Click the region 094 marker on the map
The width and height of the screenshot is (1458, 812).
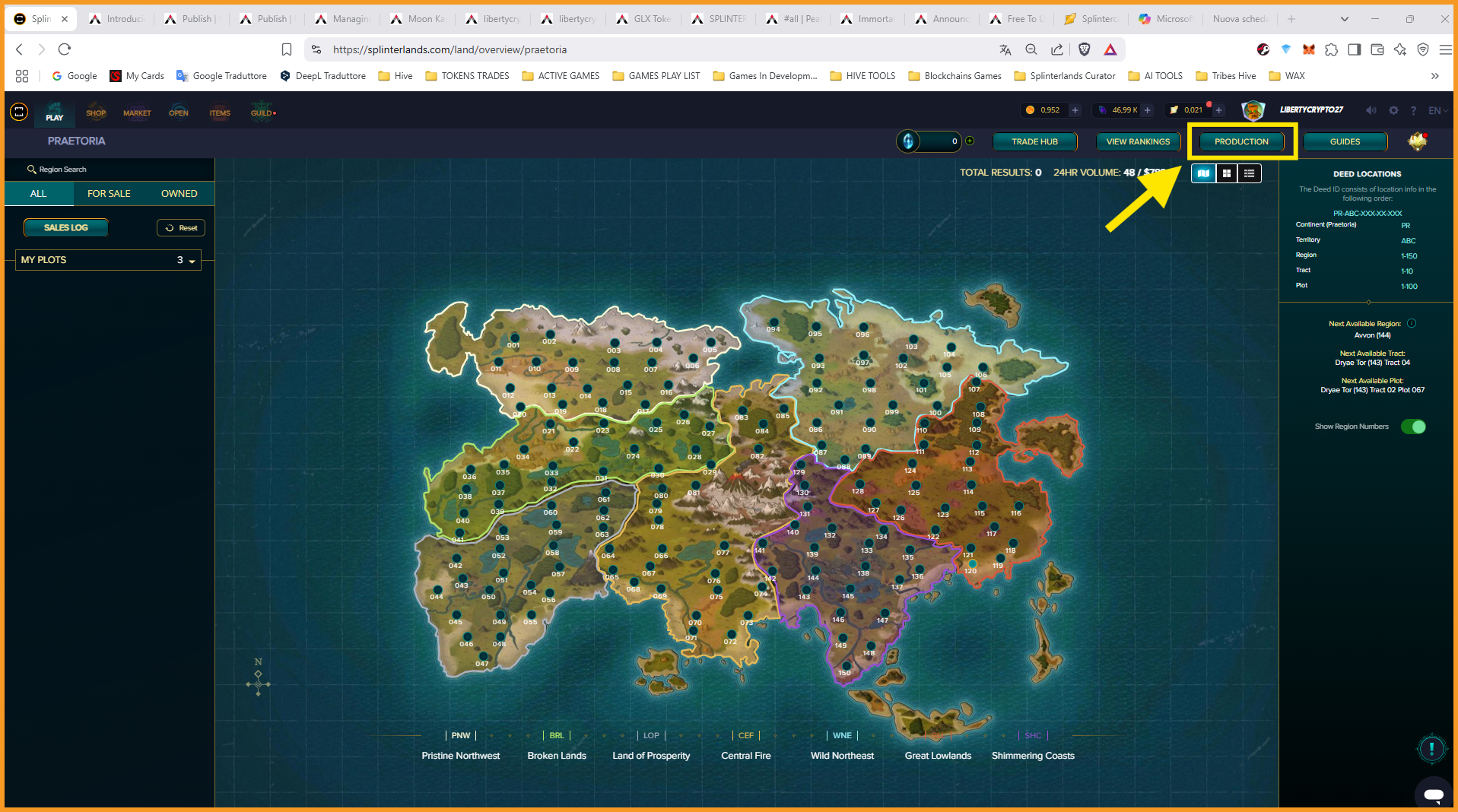pyautogui.click(x=773, y=322)
